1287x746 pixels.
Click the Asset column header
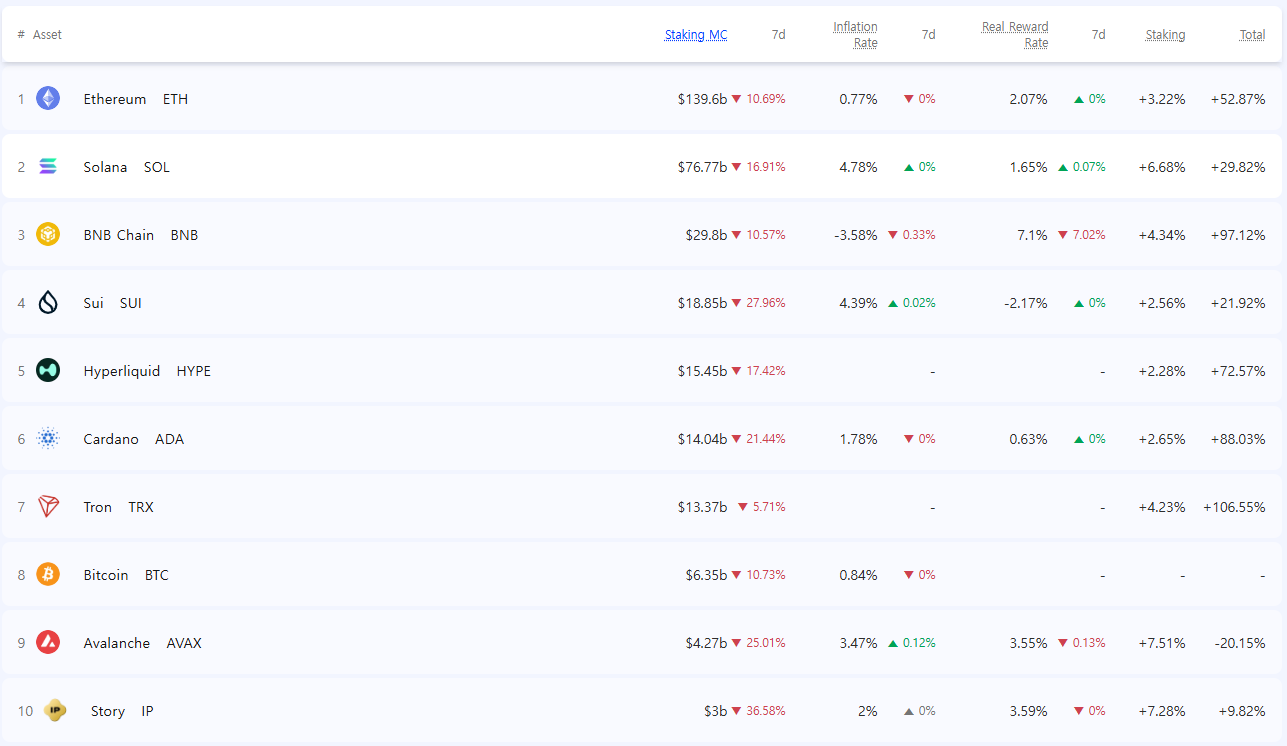pos(47,35)
